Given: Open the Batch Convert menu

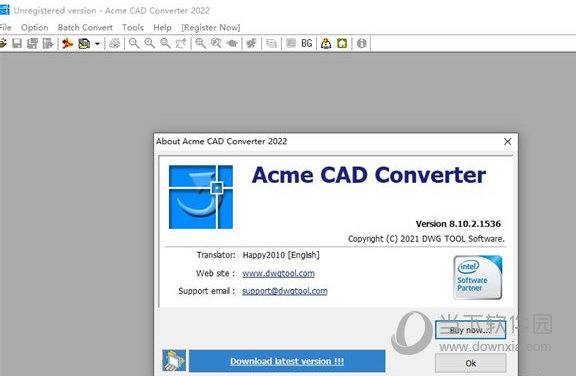Looking at the screenshot, I should (85, 28).
